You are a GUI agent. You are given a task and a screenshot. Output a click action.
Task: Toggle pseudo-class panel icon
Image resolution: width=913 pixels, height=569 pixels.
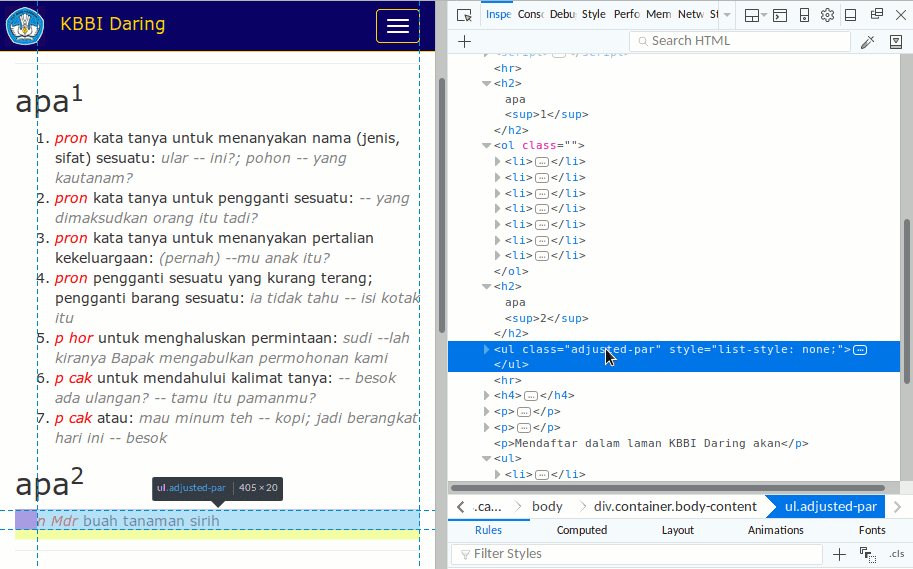(868, 555)
